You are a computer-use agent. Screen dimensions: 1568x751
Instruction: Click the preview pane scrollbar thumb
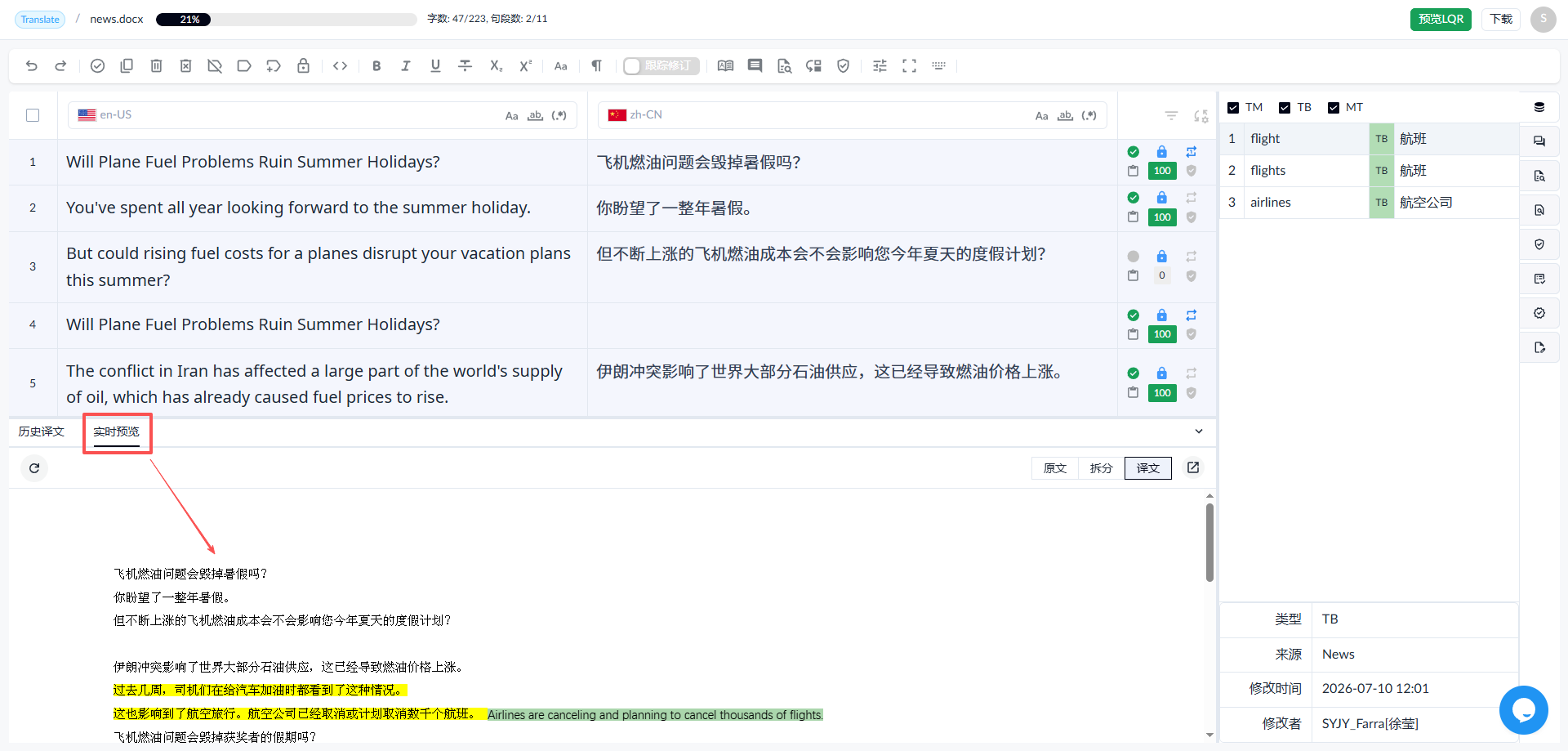coord(1209,543)
